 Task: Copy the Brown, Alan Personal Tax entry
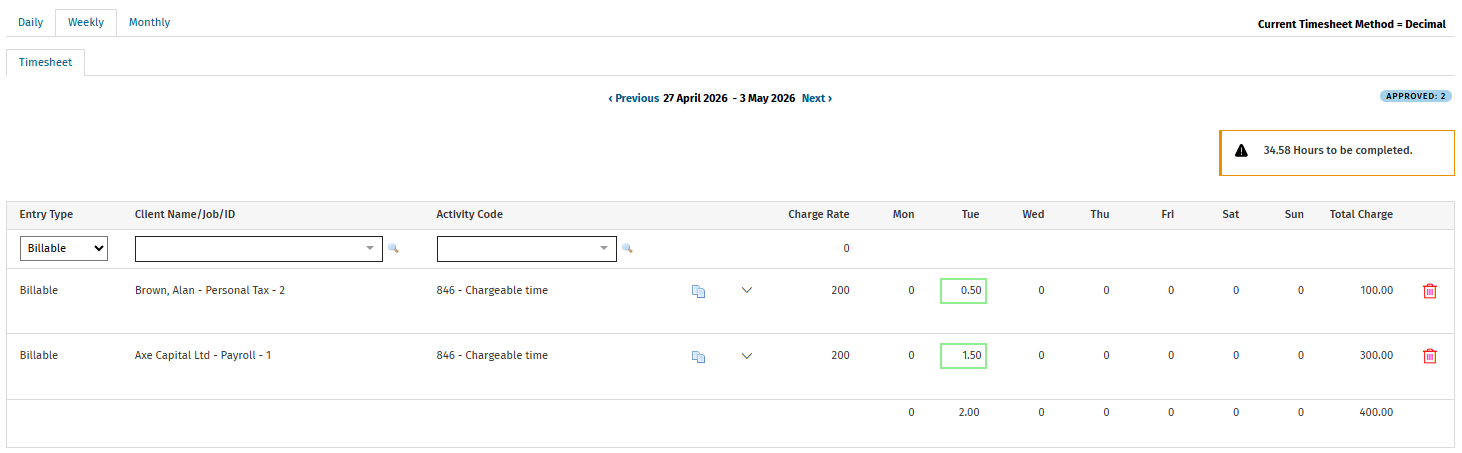(698, 291)
